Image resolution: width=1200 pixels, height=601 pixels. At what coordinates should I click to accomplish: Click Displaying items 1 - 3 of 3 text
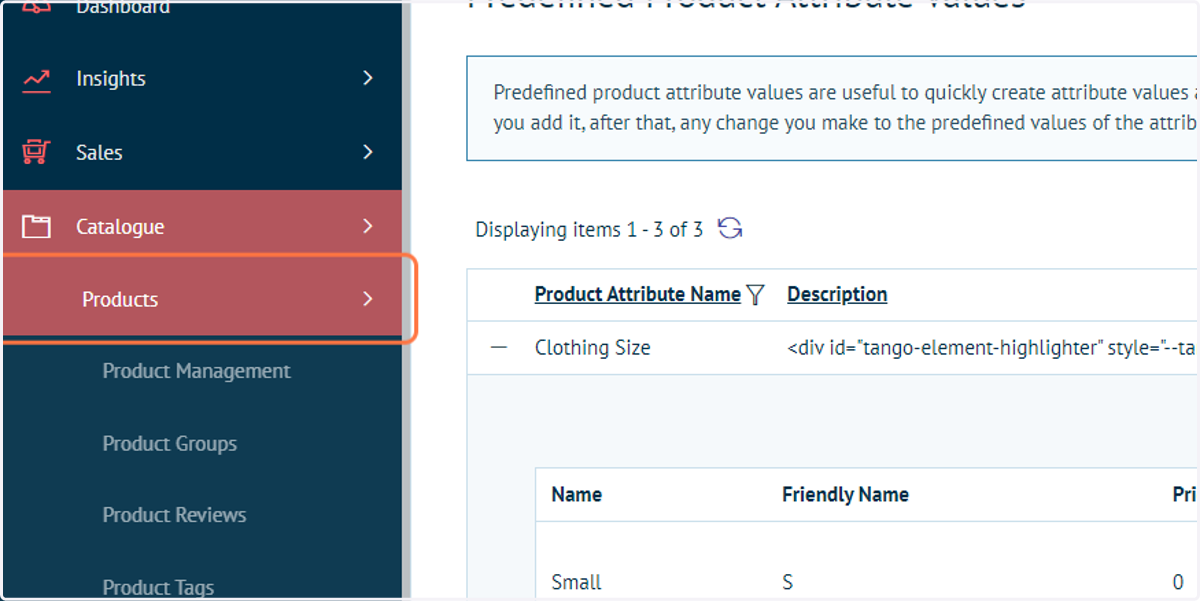[x=589, y=230]
